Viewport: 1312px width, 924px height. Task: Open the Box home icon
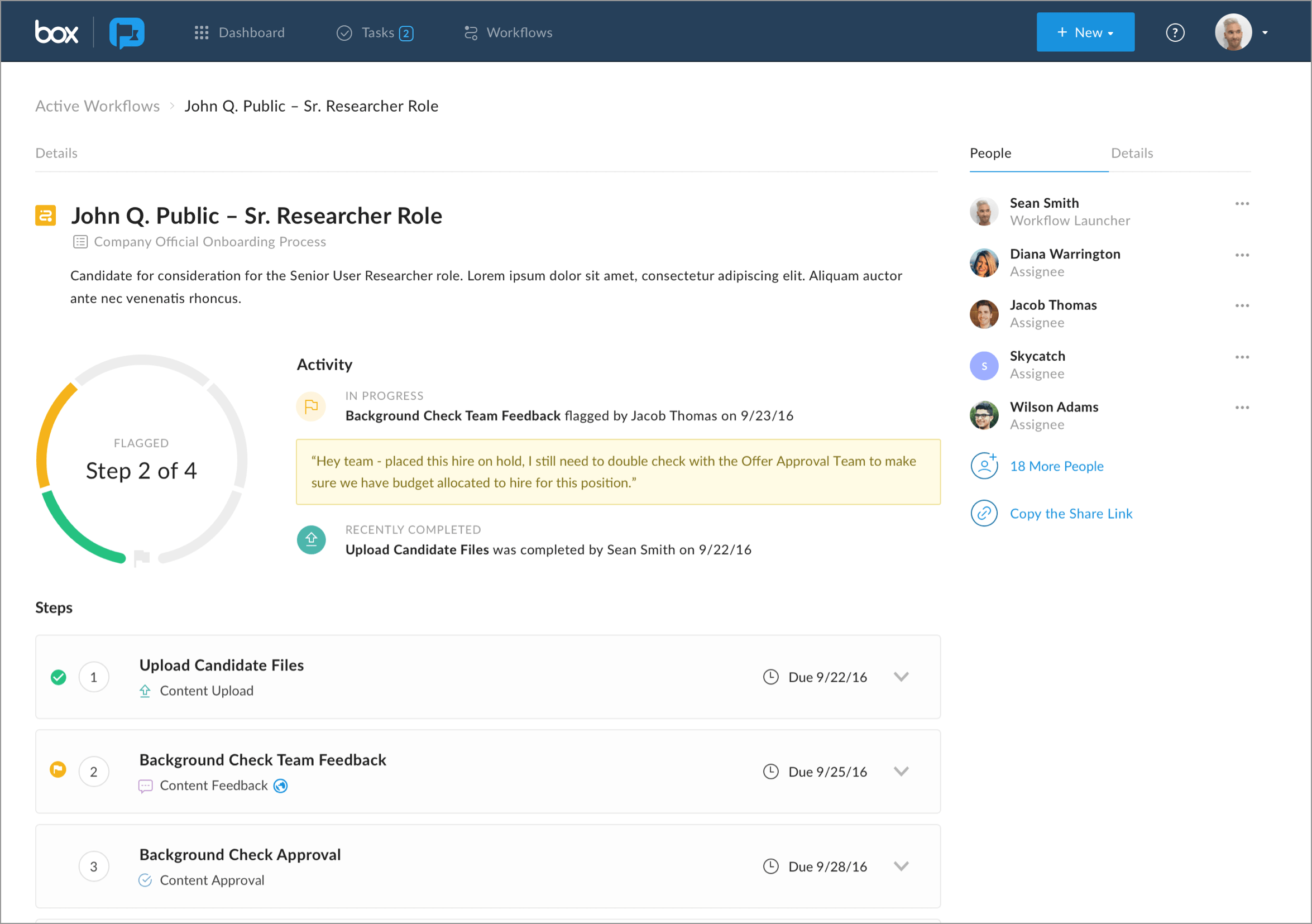click(x=56, y=32)
